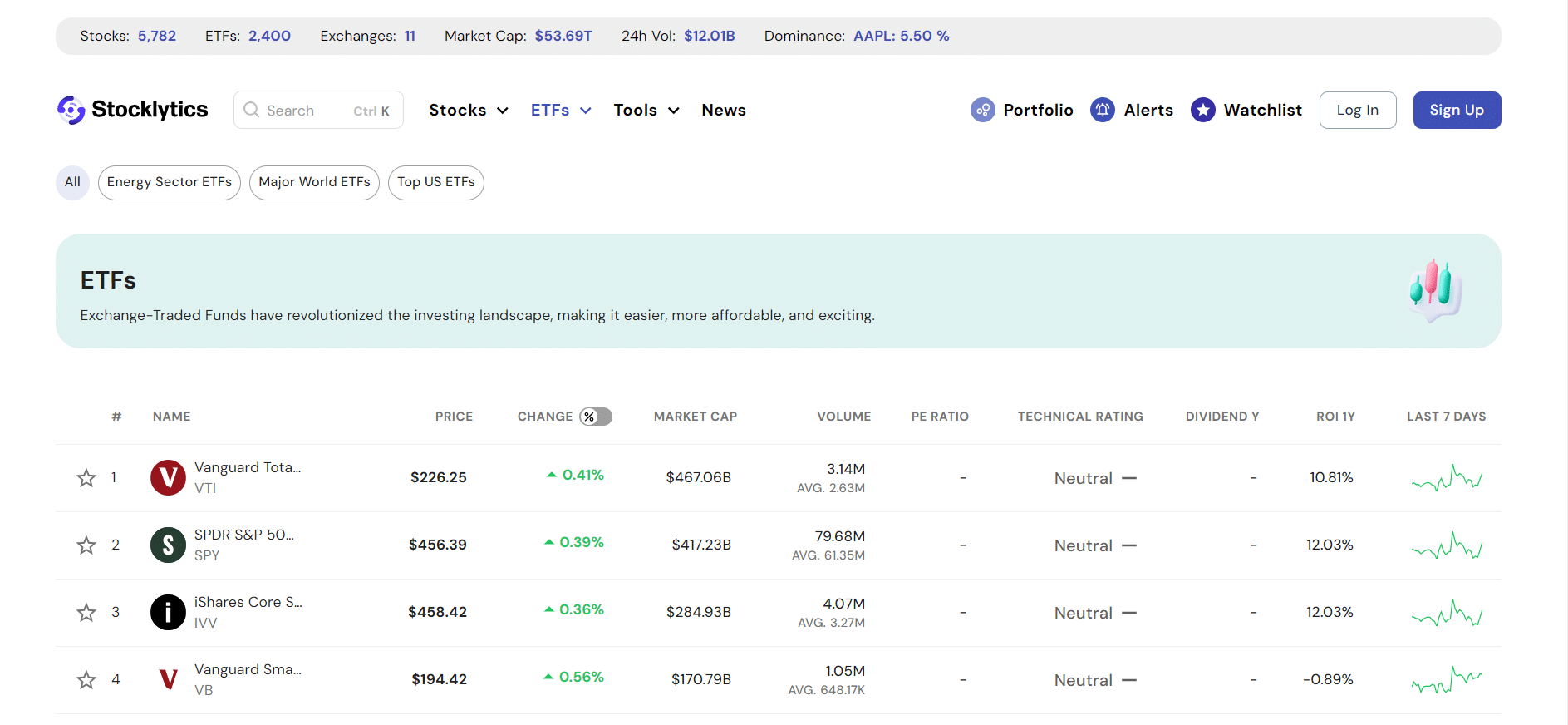Open SPY last 7 days sparkline
The width and height of the screenshot is (1568, 725).
(x=1447, y=545)
